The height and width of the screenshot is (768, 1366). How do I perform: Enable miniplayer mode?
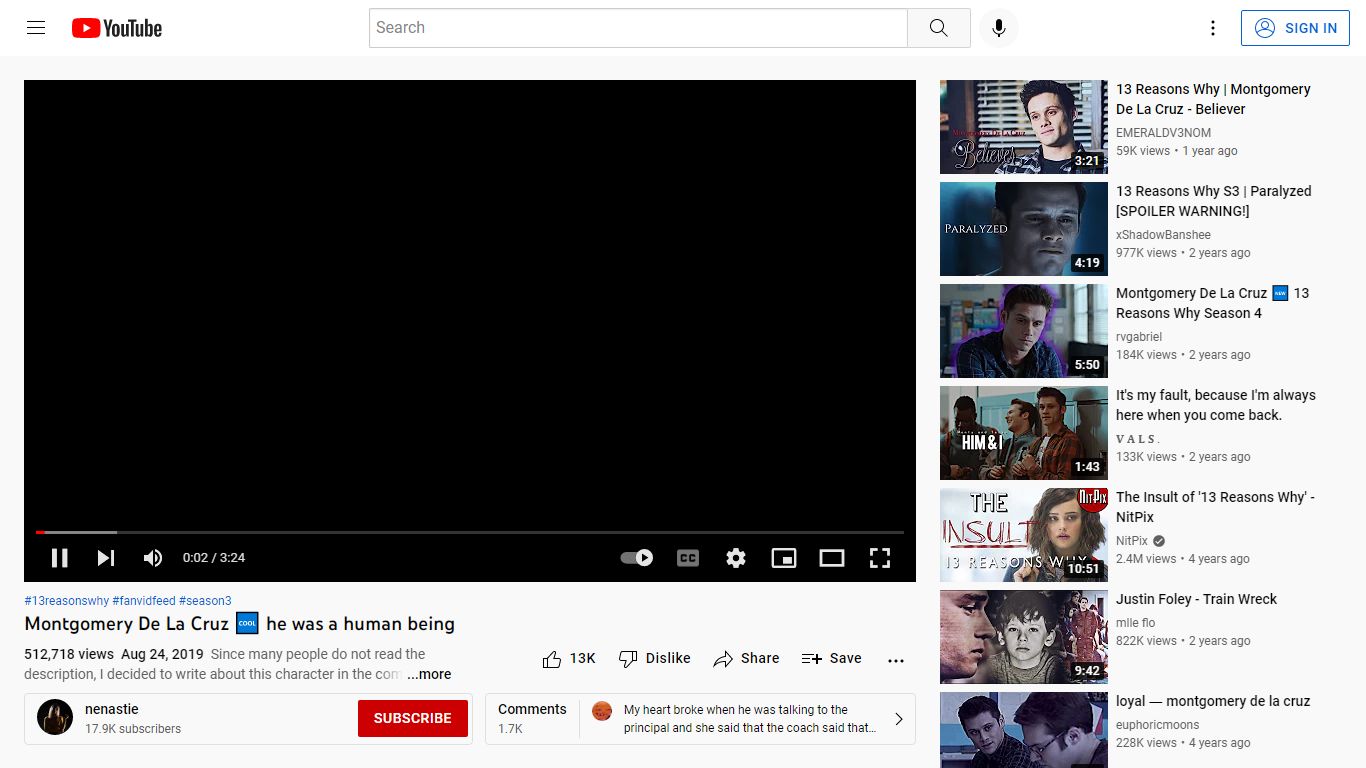click(x=784, y=558)
